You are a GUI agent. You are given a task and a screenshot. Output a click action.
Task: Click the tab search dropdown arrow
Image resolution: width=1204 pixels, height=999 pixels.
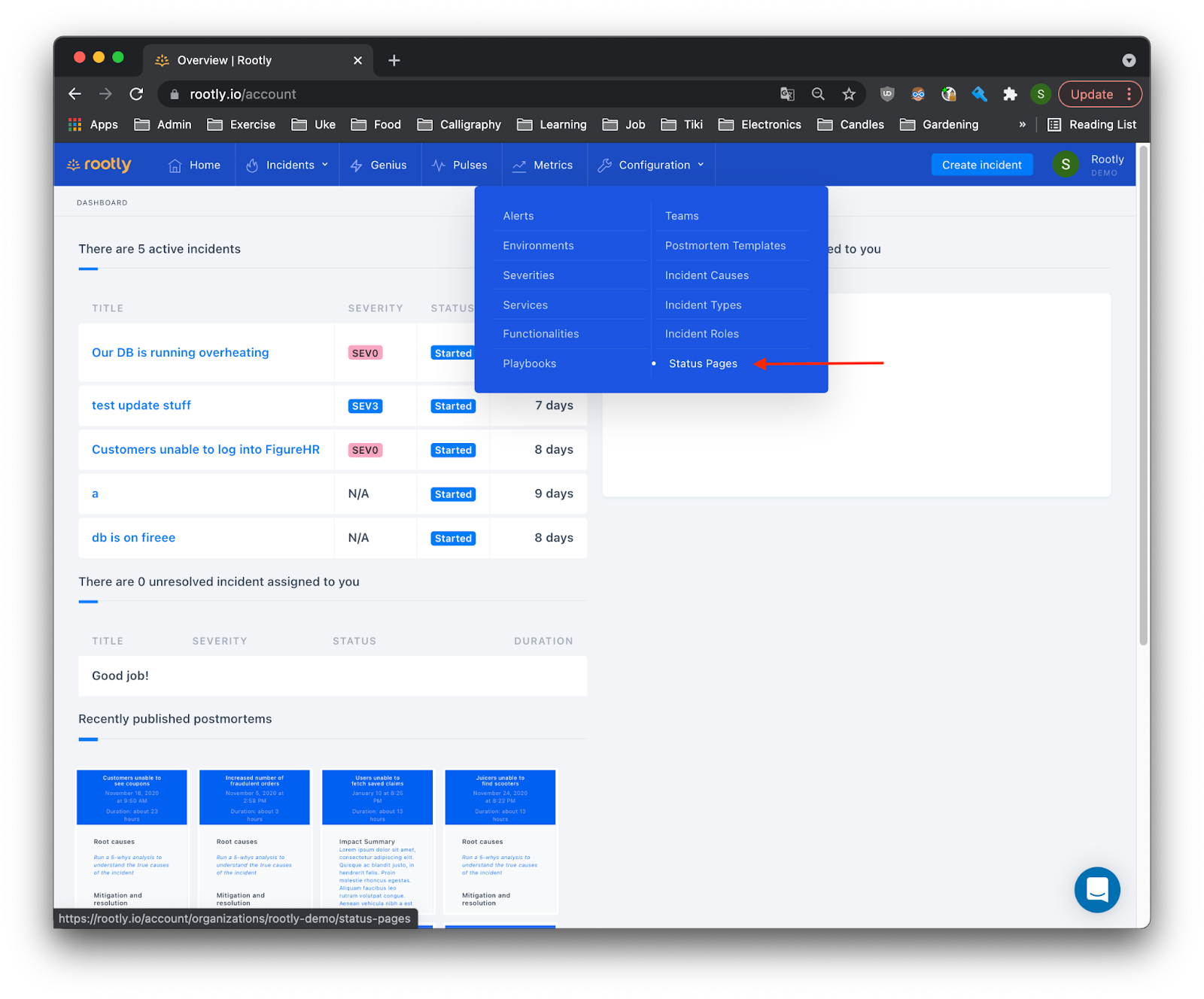[x=1129, y=60]
